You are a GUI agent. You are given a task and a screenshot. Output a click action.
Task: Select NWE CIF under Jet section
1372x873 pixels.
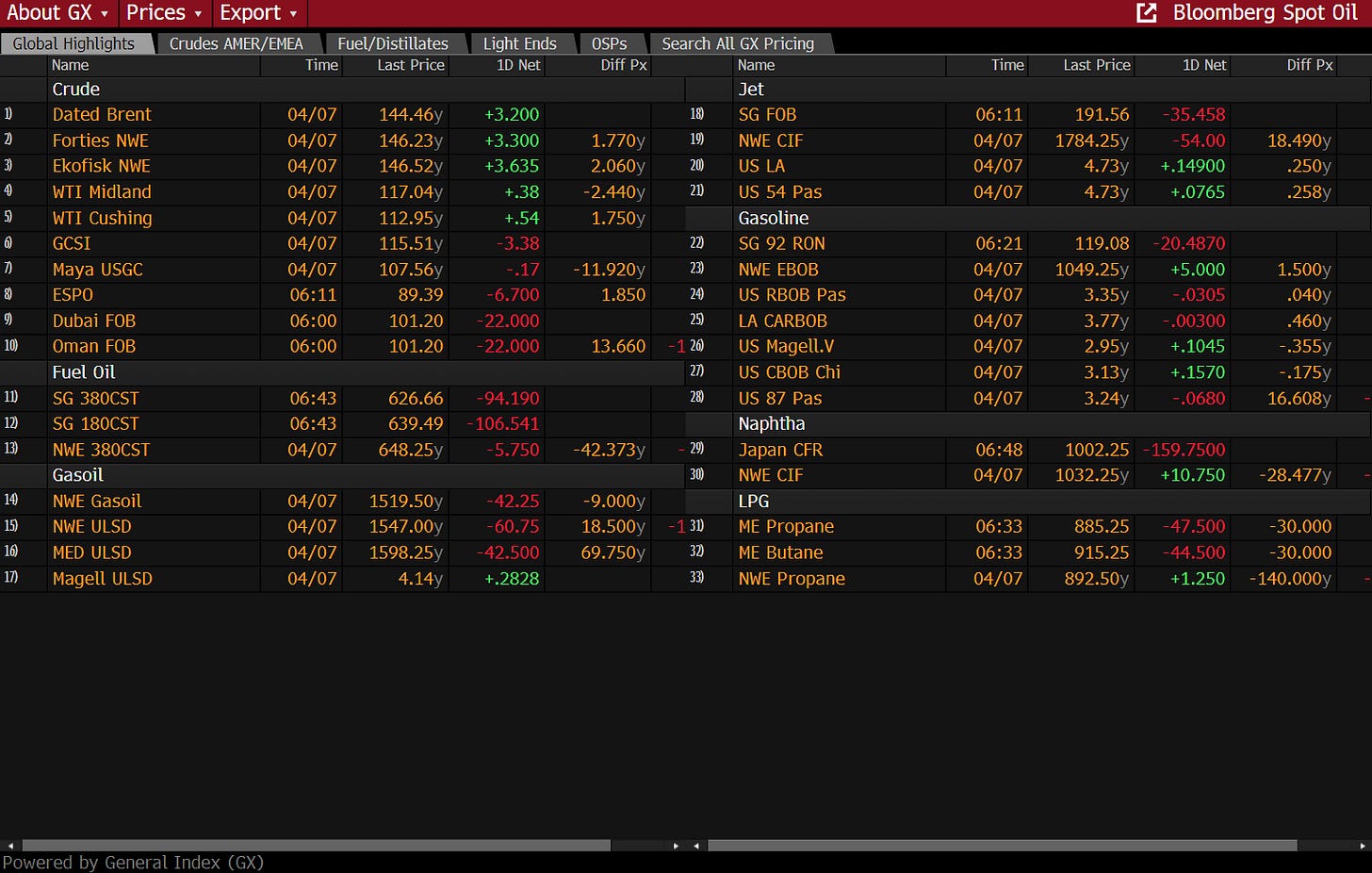pyautogui.click(x=1029, y=140)
